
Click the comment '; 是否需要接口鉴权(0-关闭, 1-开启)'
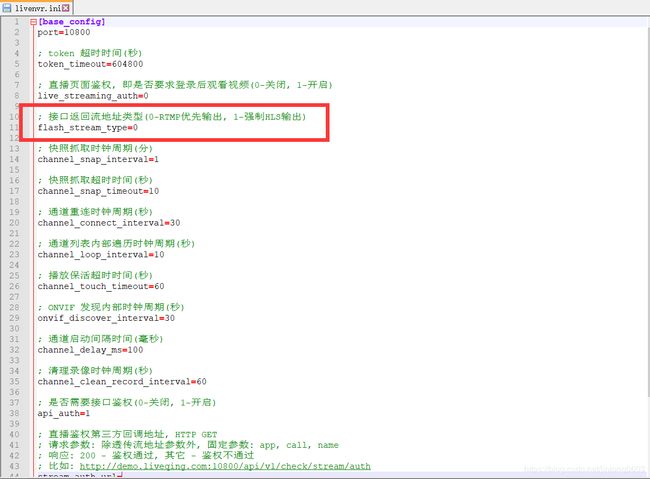point(127,402)
